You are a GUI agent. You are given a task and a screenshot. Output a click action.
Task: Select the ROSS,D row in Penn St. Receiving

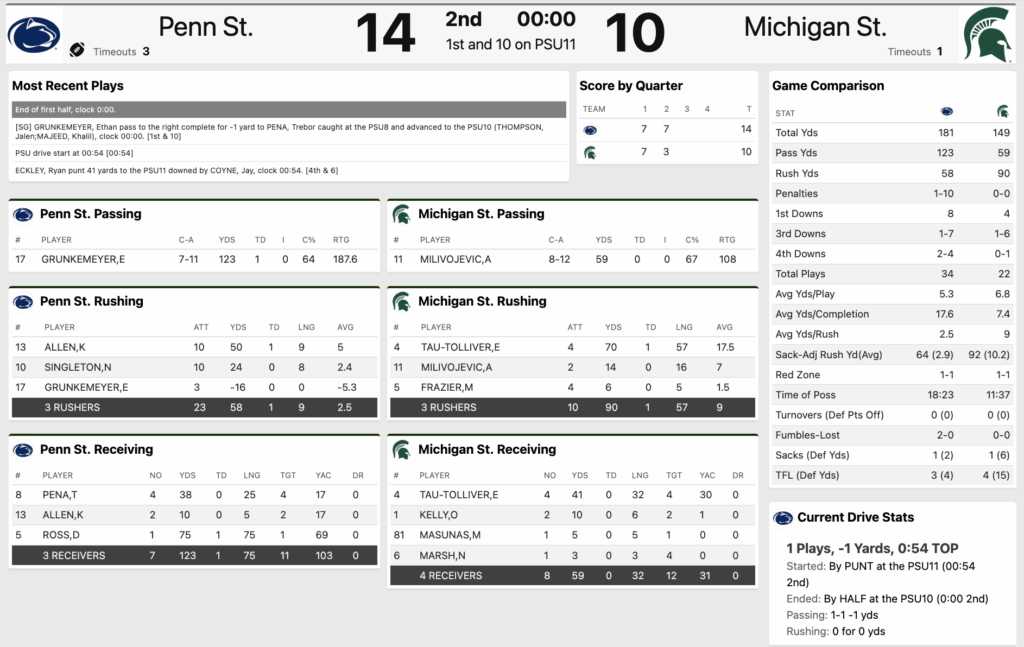[x=194, y=535]
